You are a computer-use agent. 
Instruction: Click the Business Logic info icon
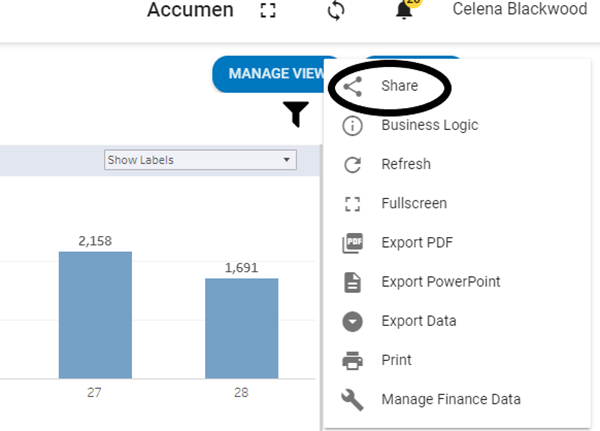click(x=351, y=126)
